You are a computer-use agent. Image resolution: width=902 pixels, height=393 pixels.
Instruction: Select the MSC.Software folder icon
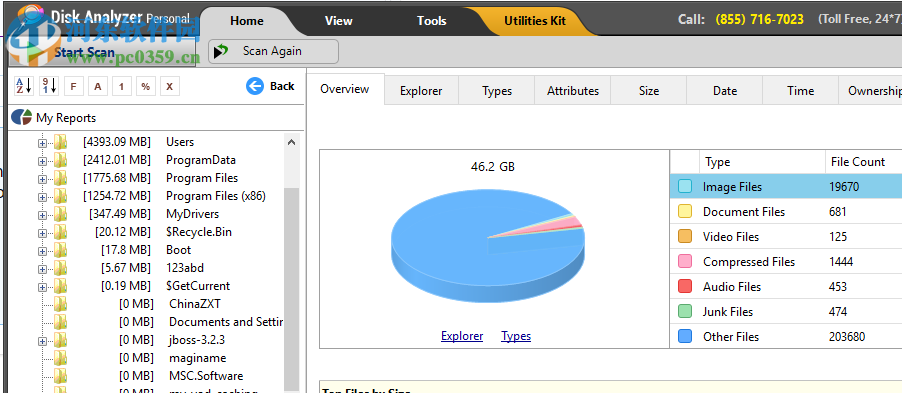(x=60, y=376)
